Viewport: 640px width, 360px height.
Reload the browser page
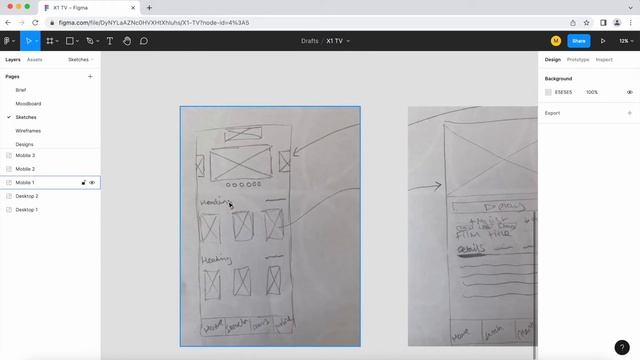[x=35, y=23]
